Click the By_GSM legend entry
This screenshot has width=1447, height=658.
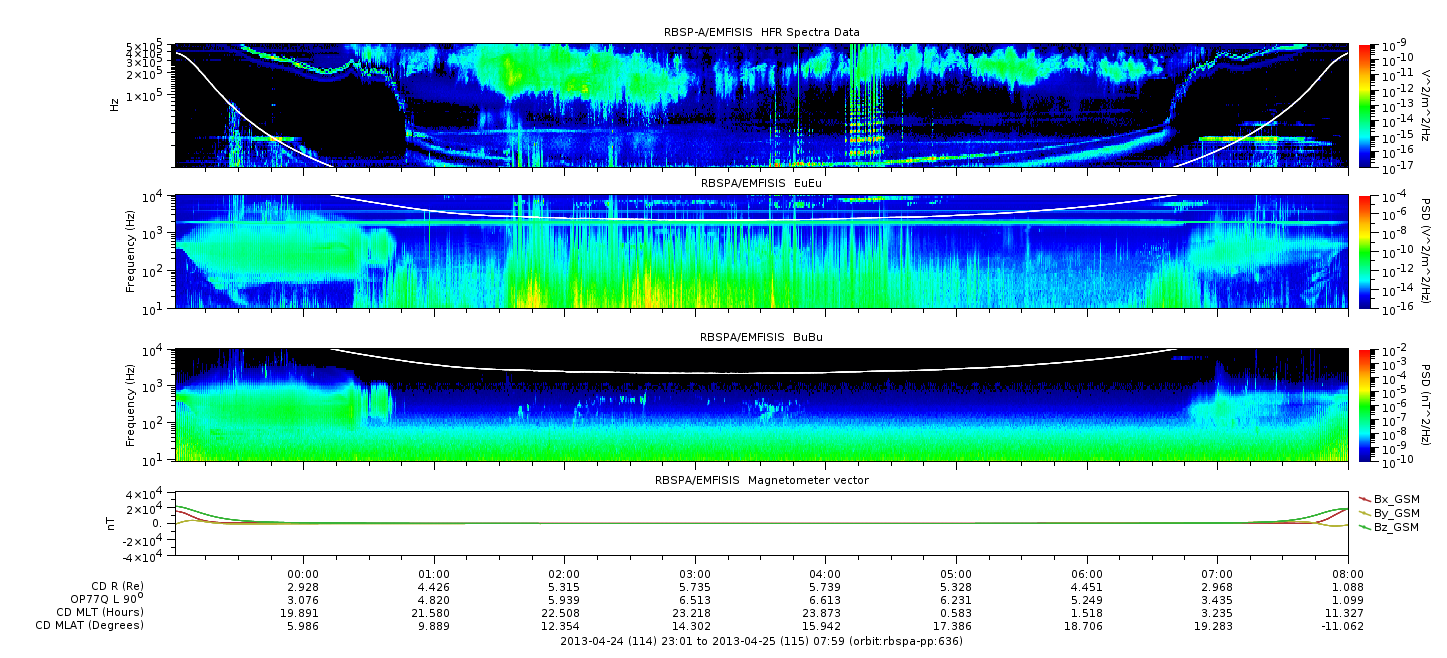1395,512
